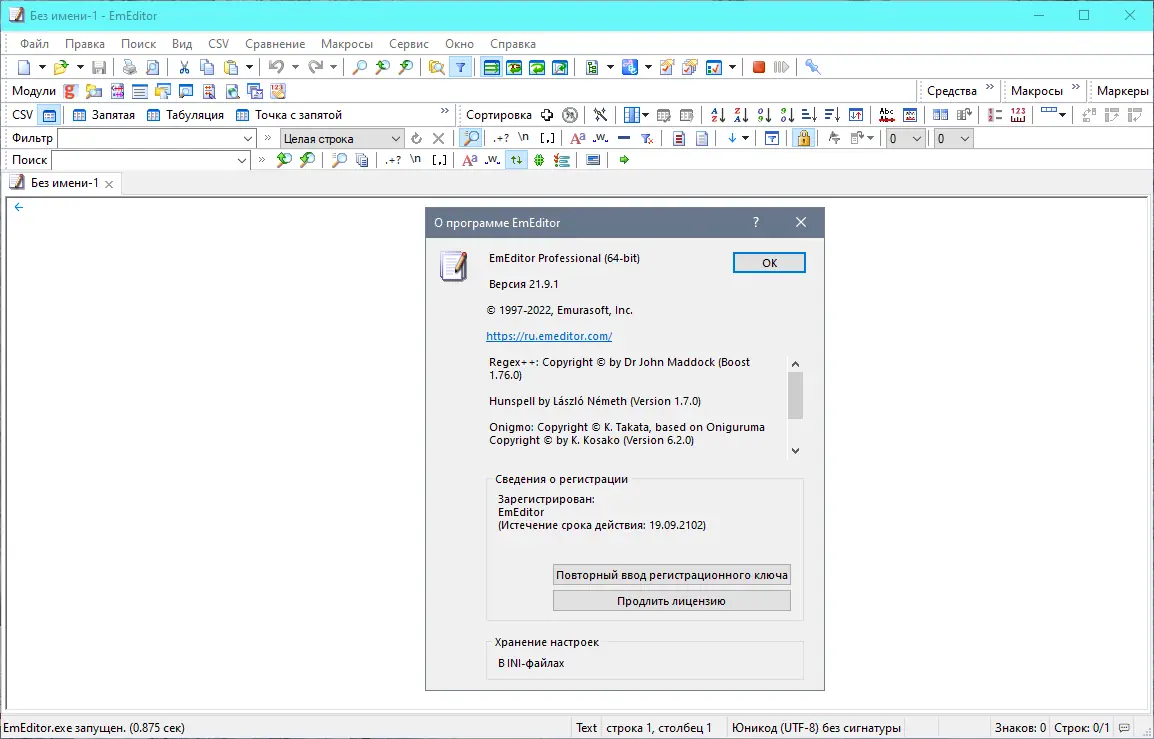Image resolution: width=1154 pixels, height=739 pixels.
Task: Toggle the padlock icon in Фильтр bar
Action: coord(803,138)
